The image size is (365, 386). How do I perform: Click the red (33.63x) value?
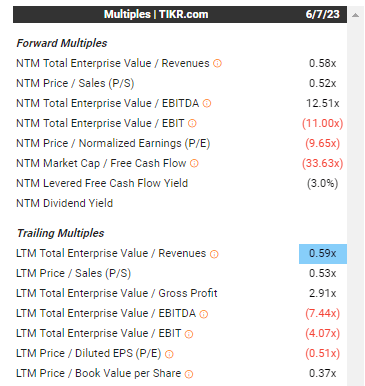tap(323, 163)
